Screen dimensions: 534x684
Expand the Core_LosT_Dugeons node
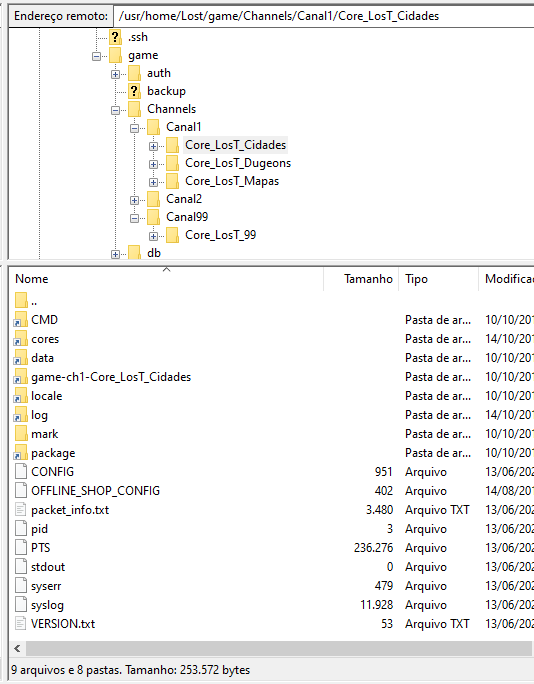tap(153, 164)
